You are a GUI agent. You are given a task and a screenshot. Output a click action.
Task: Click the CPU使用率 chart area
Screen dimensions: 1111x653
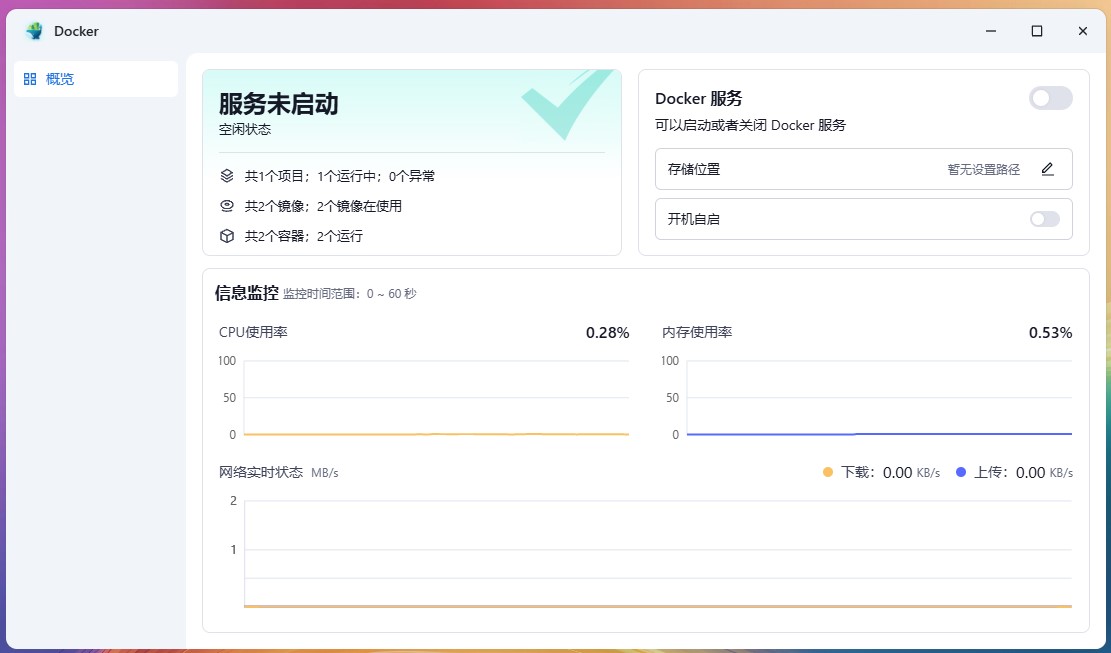tap(436, 398)
